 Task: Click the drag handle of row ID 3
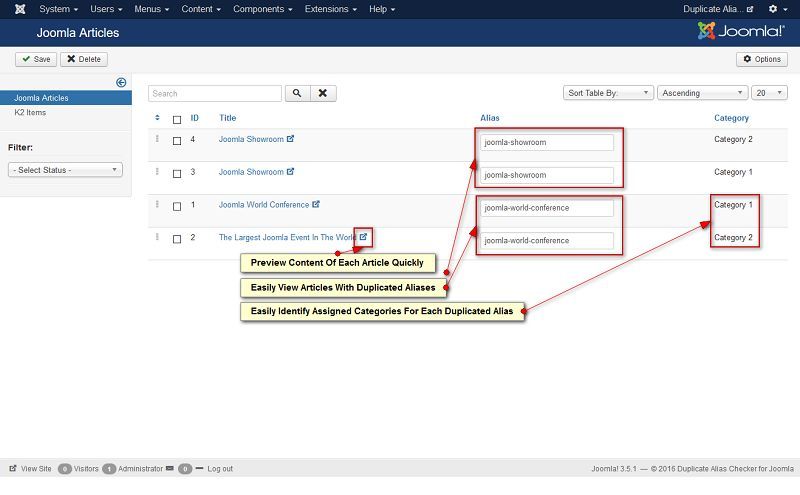(x=157, y=171)
